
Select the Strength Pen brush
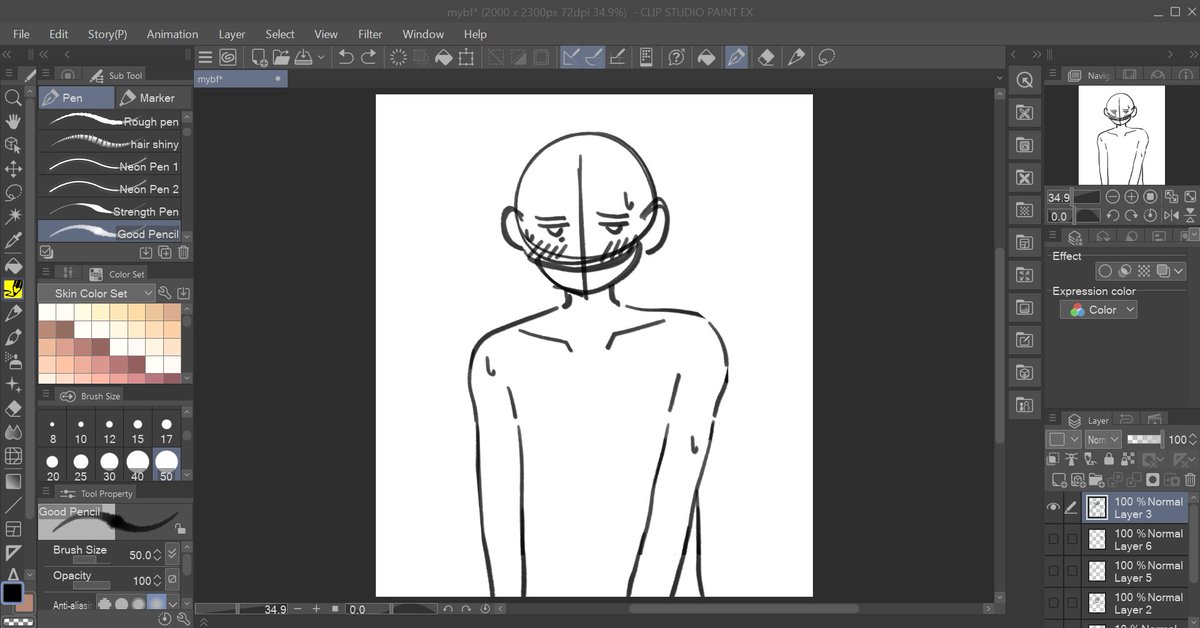[110, 211]
